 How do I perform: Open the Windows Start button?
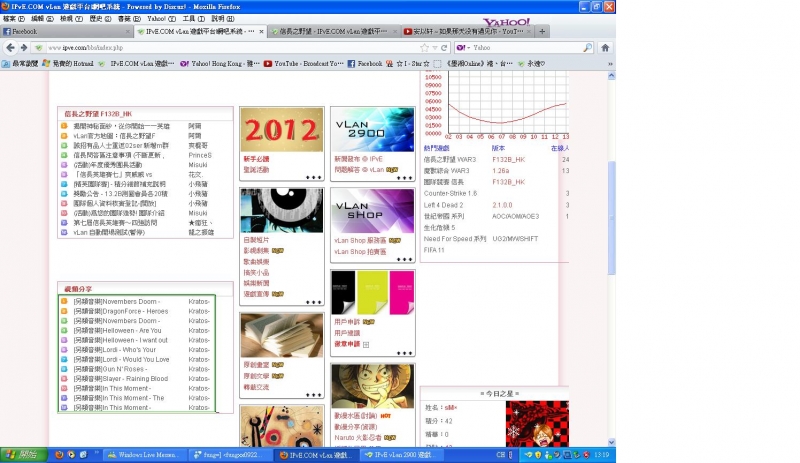click(x=23, y=454)
